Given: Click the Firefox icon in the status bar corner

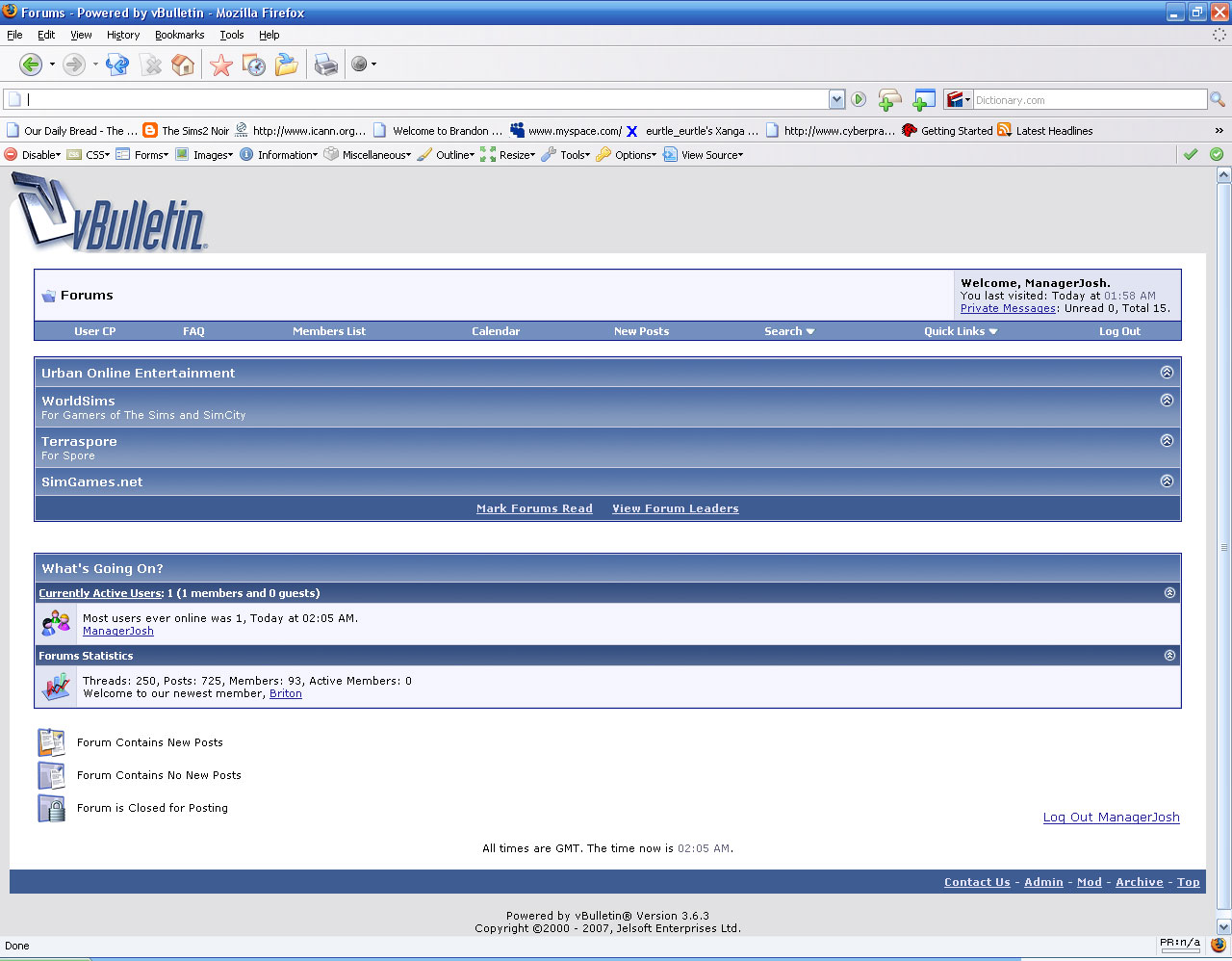Looking at the screenshot, I should (x=1219, y=945).
